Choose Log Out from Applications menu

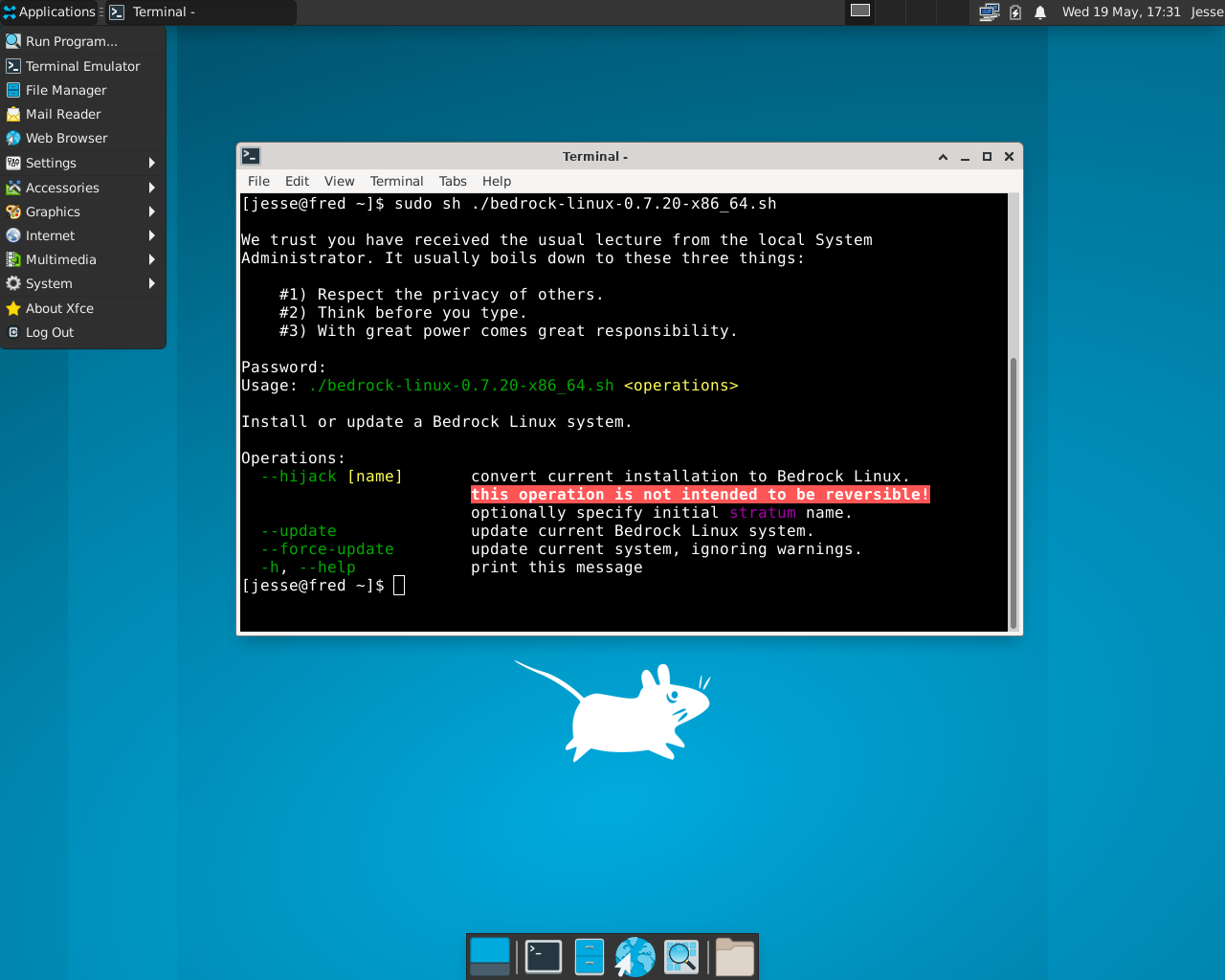[x=83, y=332]
